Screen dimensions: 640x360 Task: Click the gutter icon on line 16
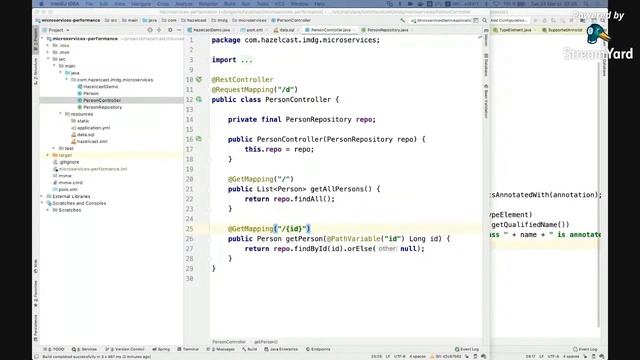pos(199,139)
